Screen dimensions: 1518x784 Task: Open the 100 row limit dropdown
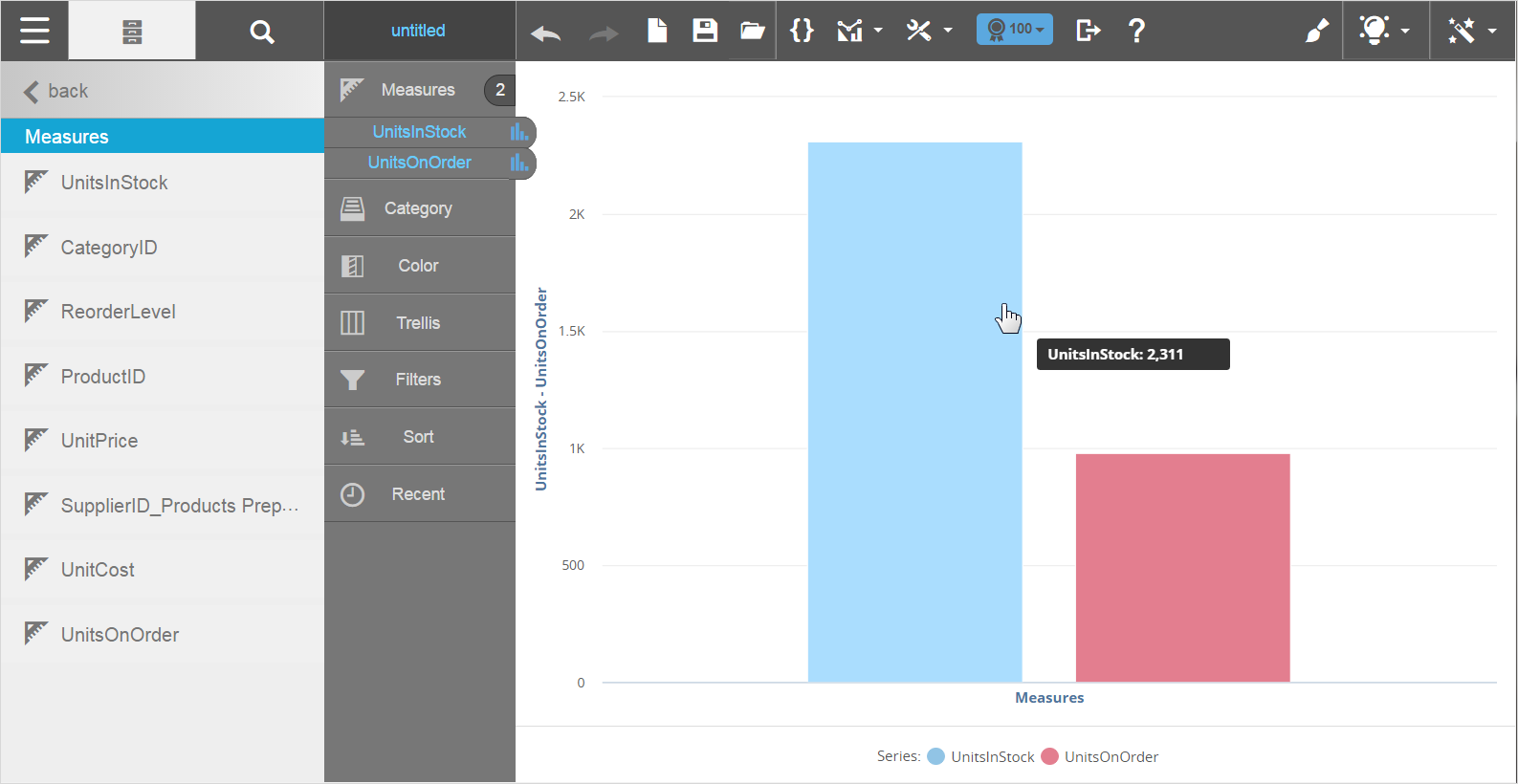(x=1015, y=30)
